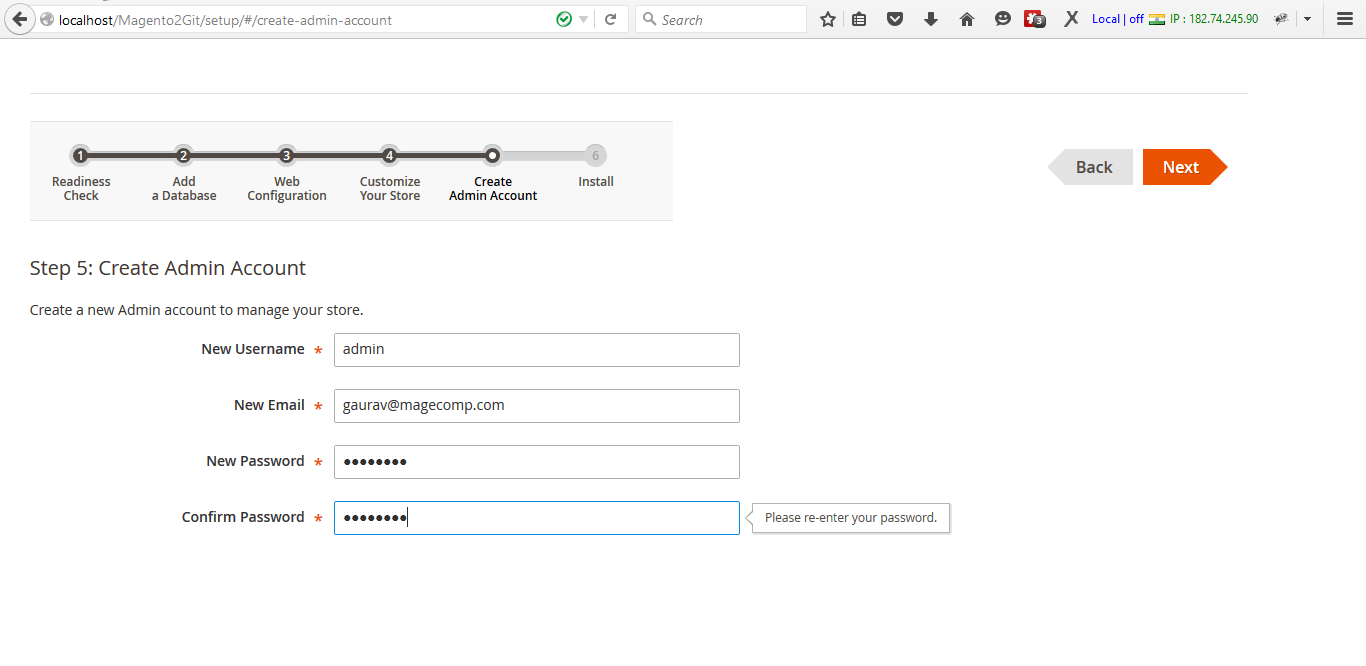Reload the current page

pos(611,19)
